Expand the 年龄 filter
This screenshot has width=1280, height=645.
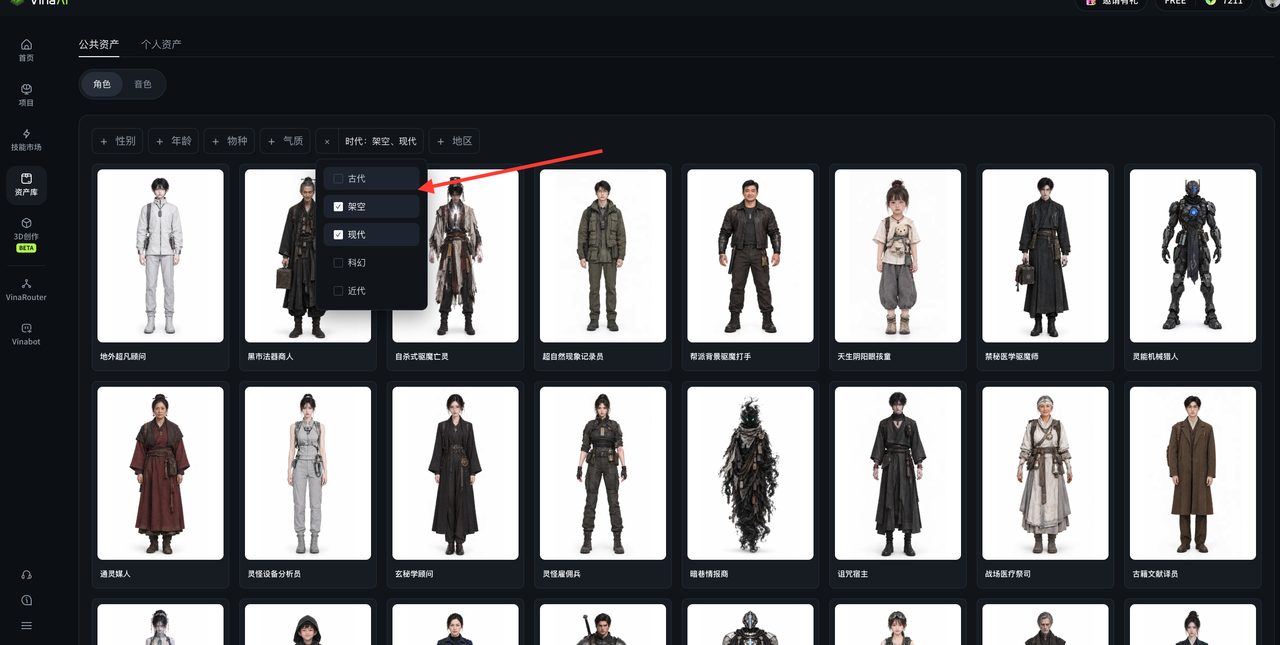[x=174, y=142]
